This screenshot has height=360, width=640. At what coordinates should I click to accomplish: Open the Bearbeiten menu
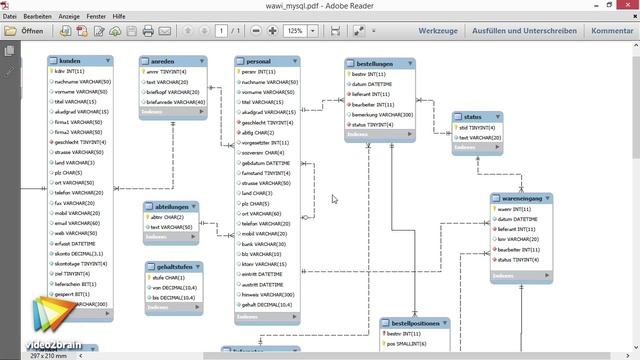[x=38, y=16]
